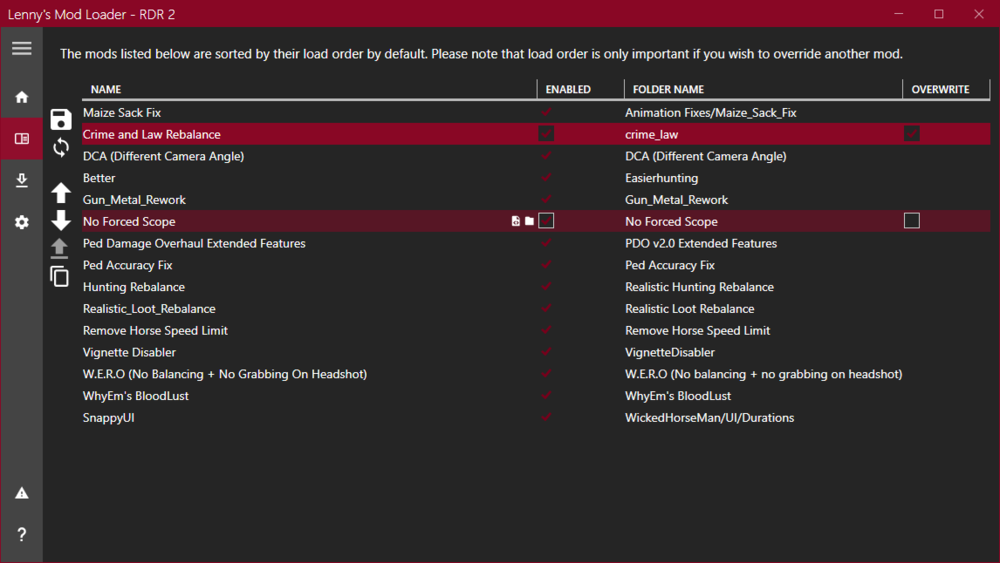
Task: Disable the Crime and Law Rebalance mod
Action: coord(546,134)
